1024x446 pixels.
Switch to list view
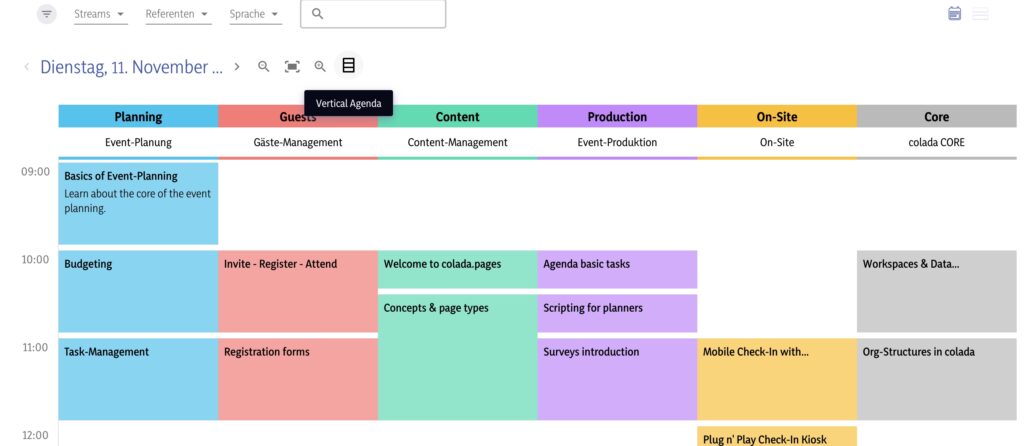click(x=981, y=14)
